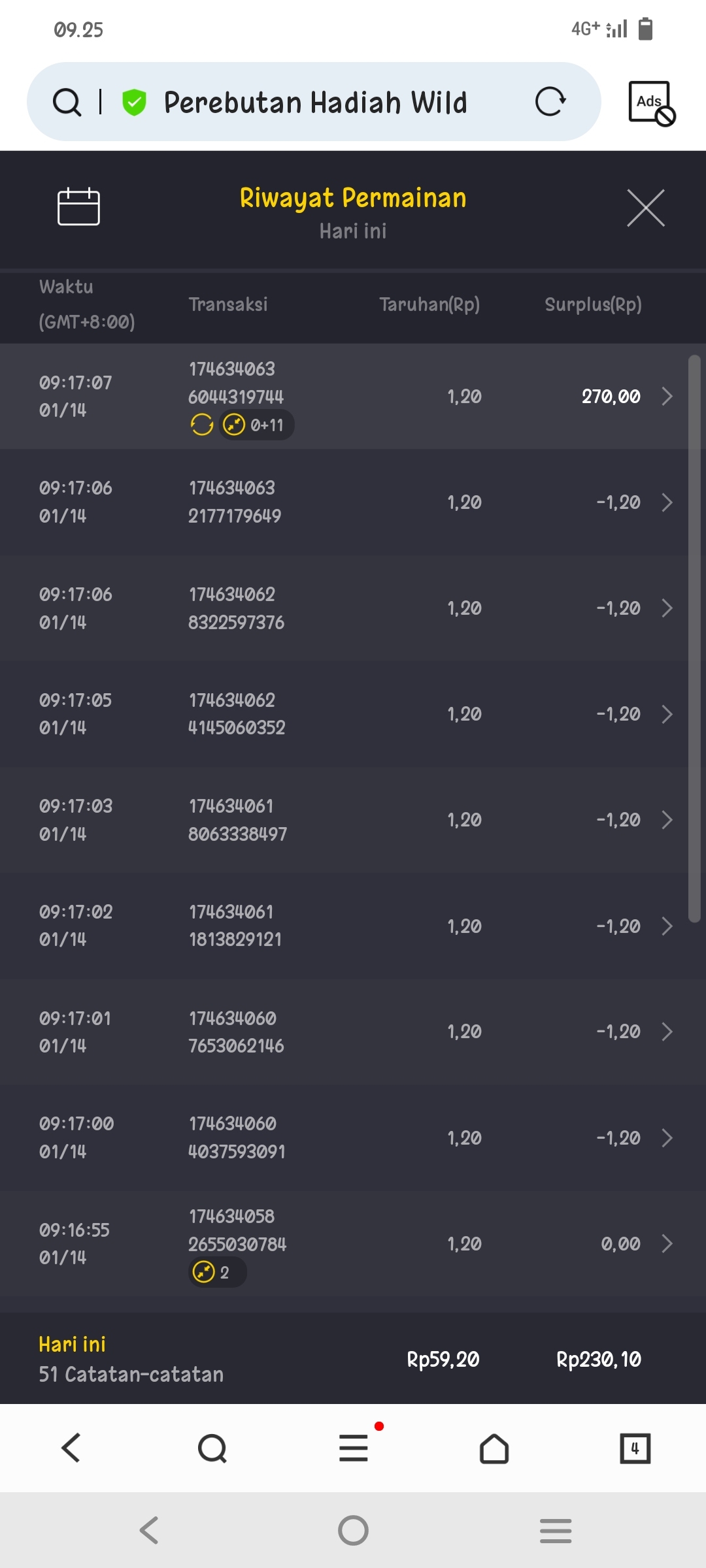Go back using browser back arrow

pos(71,1448)
